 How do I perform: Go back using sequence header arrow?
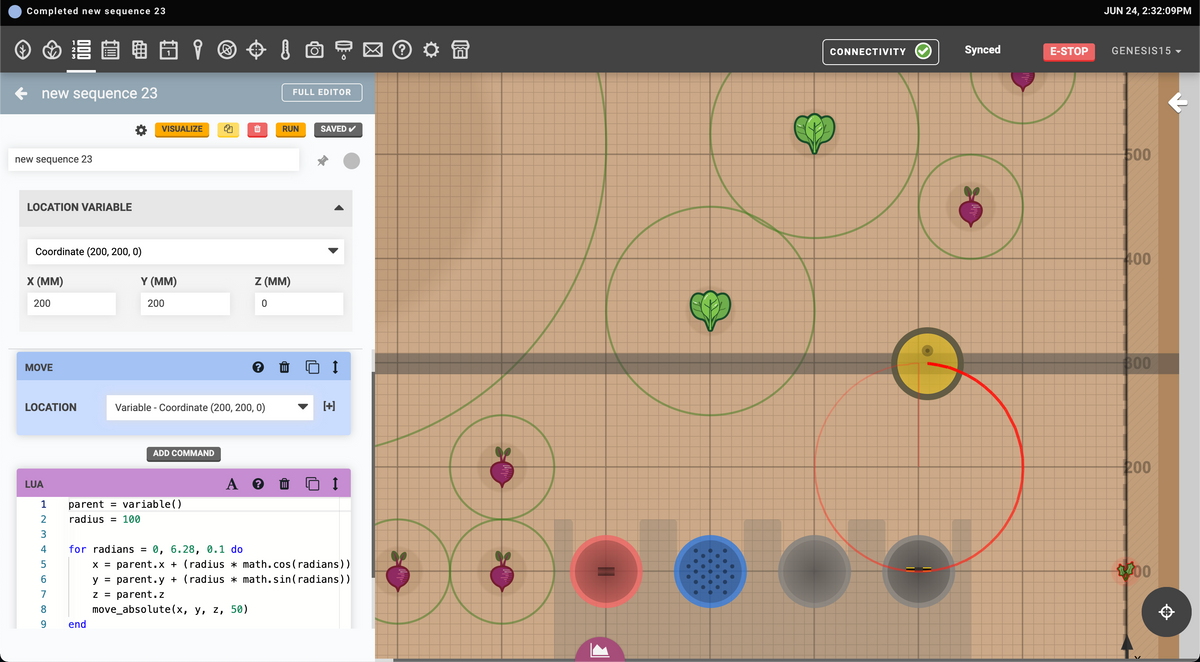click(x=21, y=93)
